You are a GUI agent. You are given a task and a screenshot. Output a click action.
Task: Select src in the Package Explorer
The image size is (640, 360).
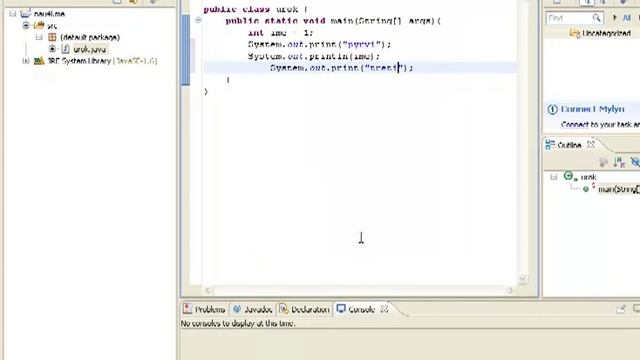point(52,26)
